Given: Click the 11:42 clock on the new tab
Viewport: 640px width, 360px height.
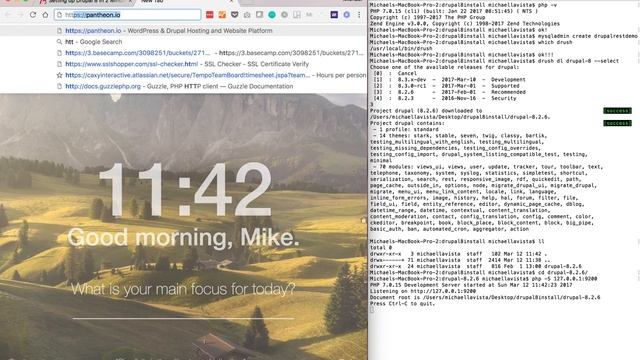Looking at the screenshot, I should pos(184,189).
